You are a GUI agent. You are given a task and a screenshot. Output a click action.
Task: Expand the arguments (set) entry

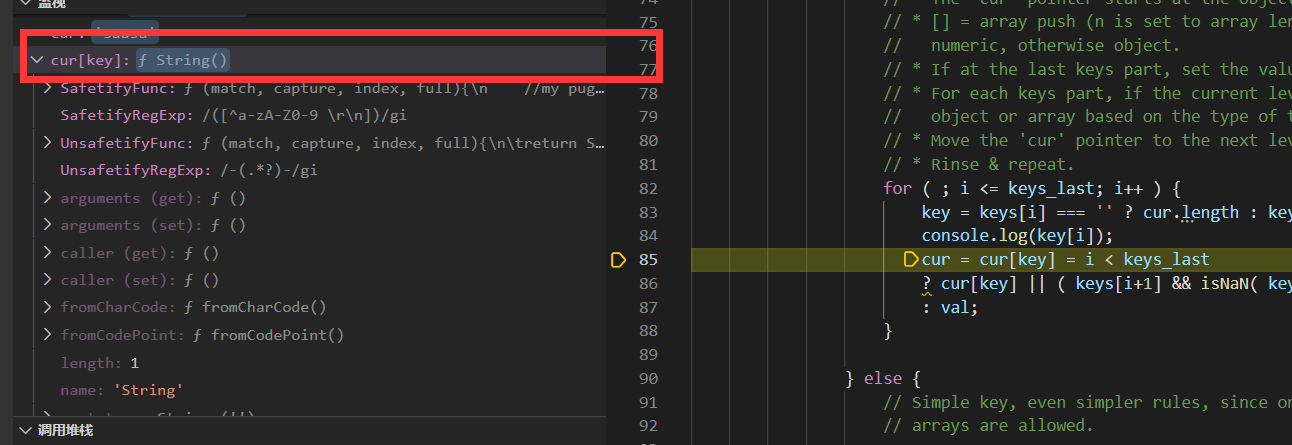[47, 225]
